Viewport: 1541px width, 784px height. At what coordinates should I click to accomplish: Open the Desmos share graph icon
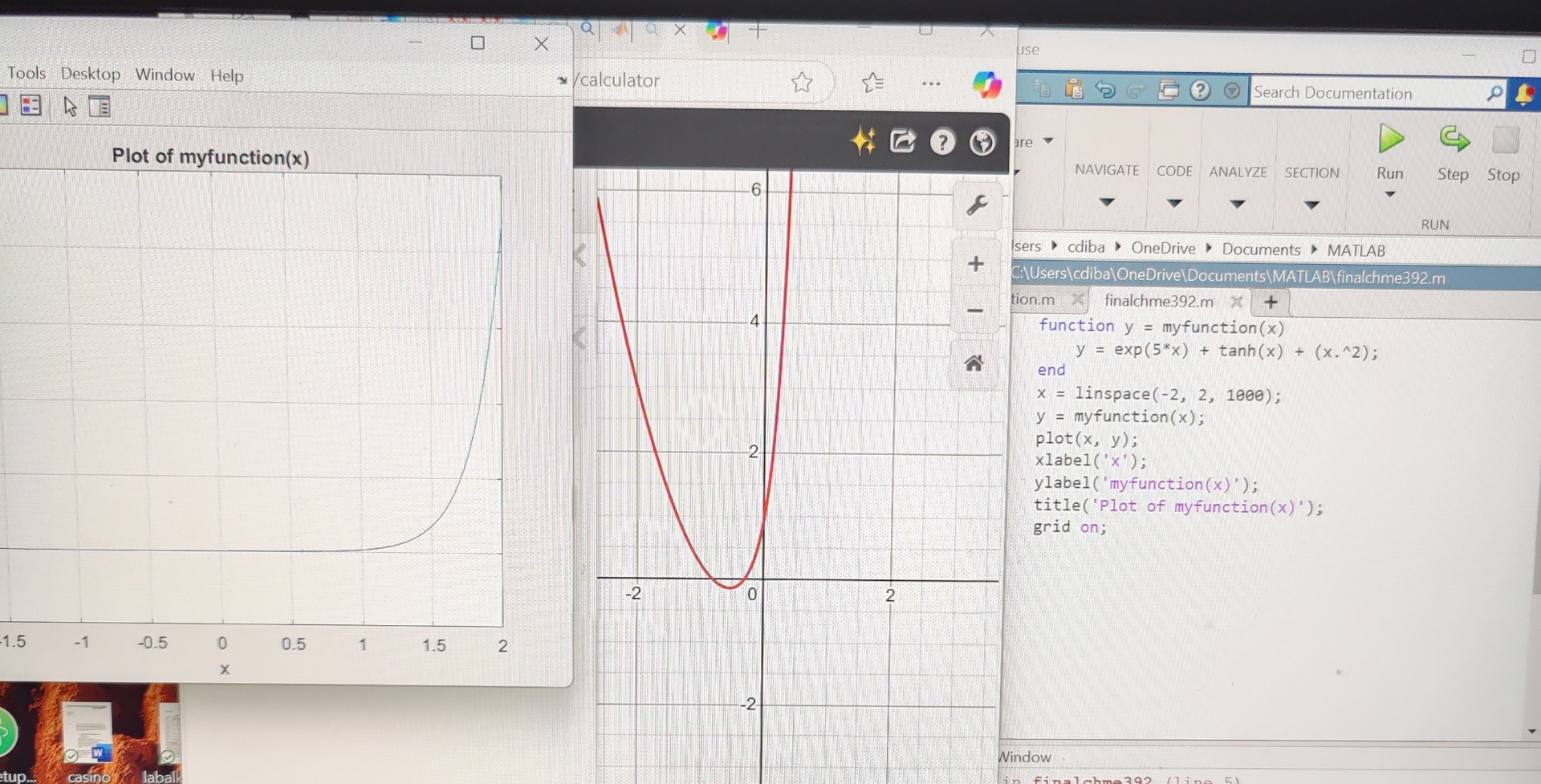902,142
